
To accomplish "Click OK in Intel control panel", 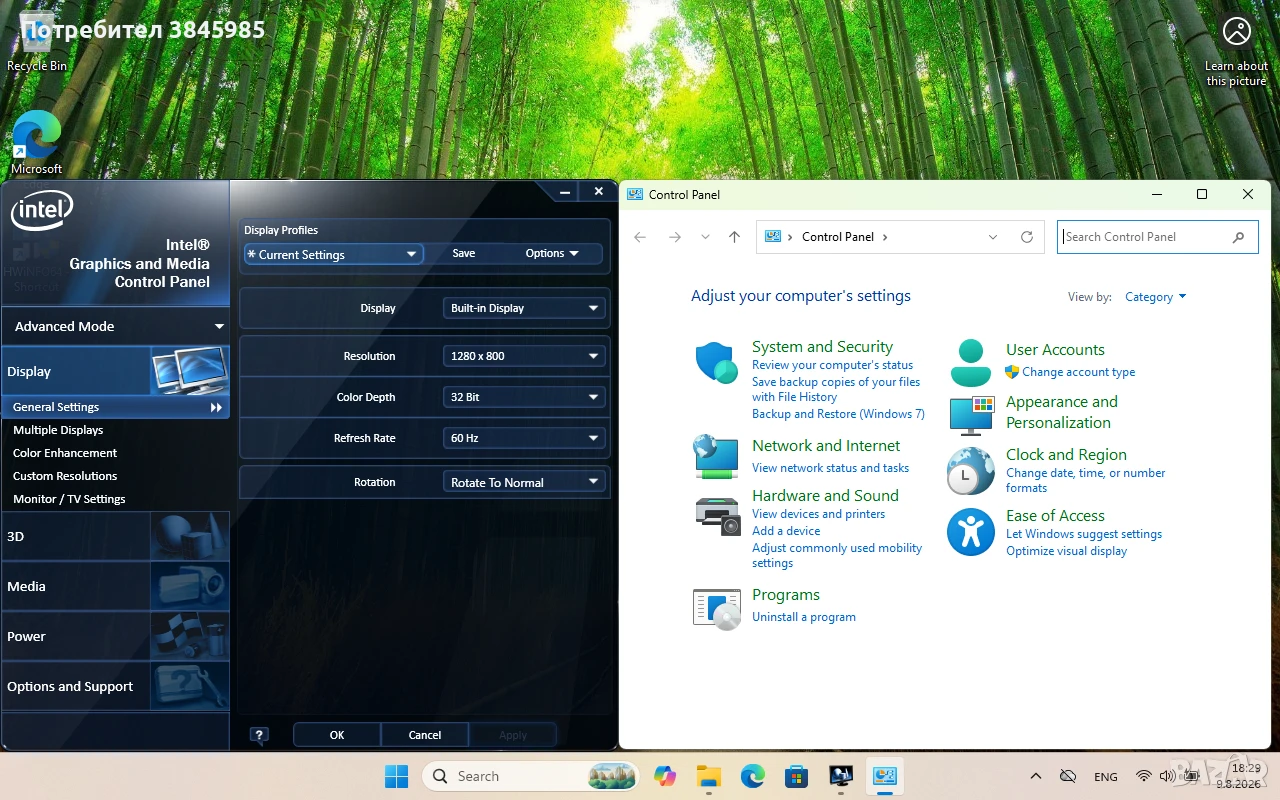I will 337,735.
